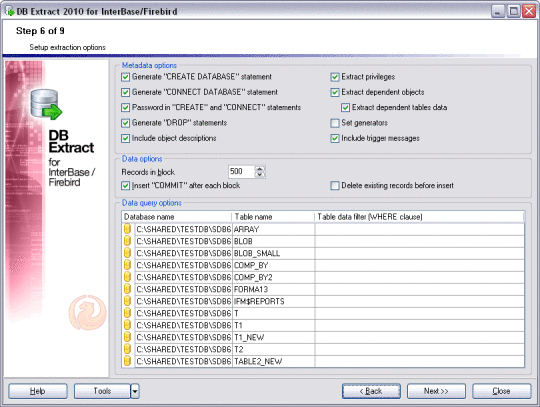The width and height of the screenshot is (540, 407).
Task: Click Table data filter column header
Action: tap(419, 217)
